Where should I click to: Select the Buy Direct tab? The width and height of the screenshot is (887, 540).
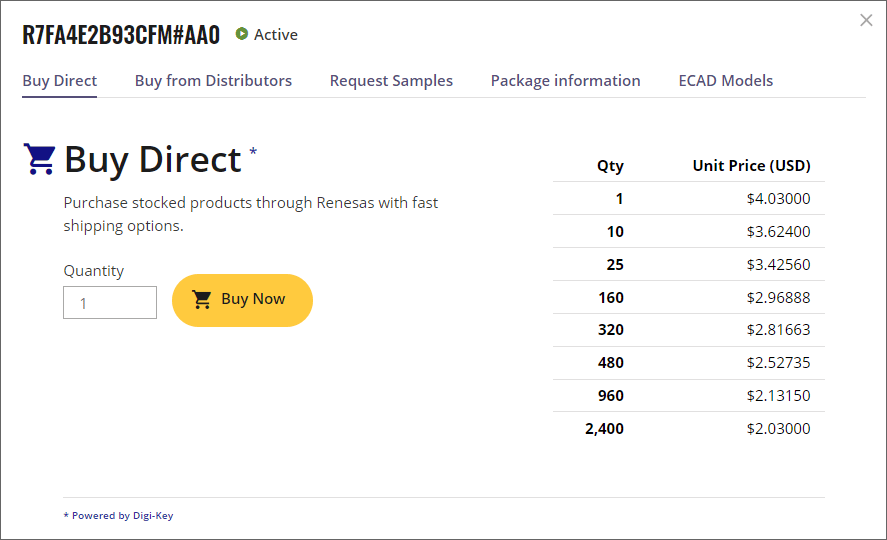(60, 81)
